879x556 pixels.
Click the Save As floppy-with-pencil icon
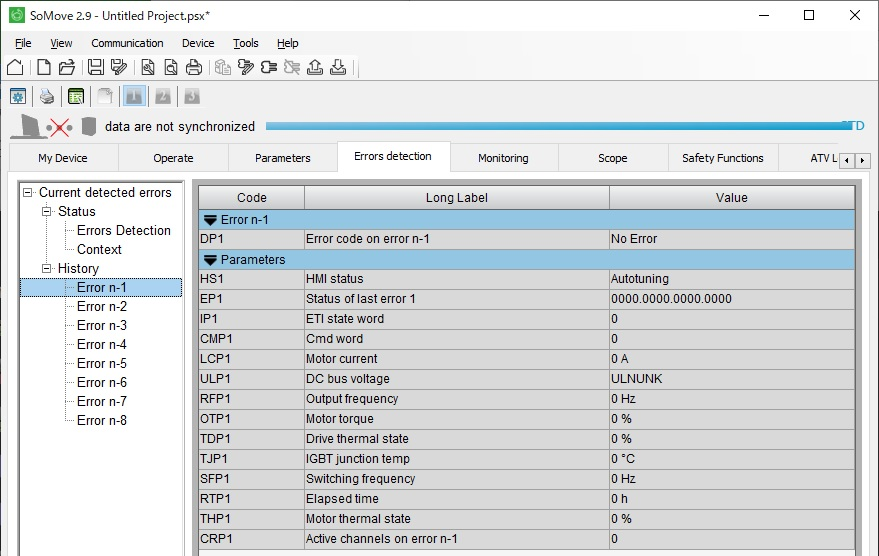(x=119, y=67)
